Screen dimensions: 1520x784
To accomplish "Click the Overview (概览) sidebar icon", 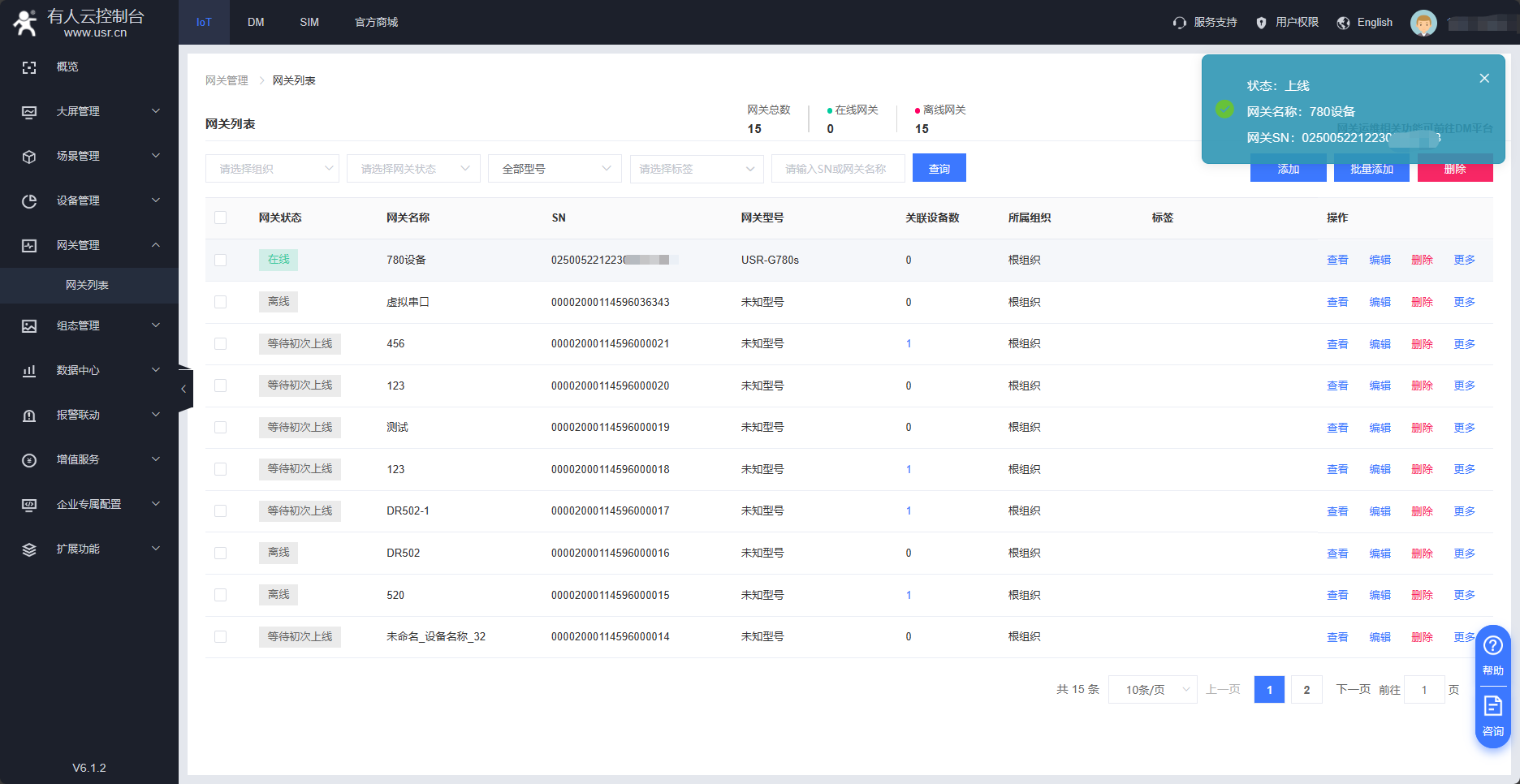I will (29, 67).
